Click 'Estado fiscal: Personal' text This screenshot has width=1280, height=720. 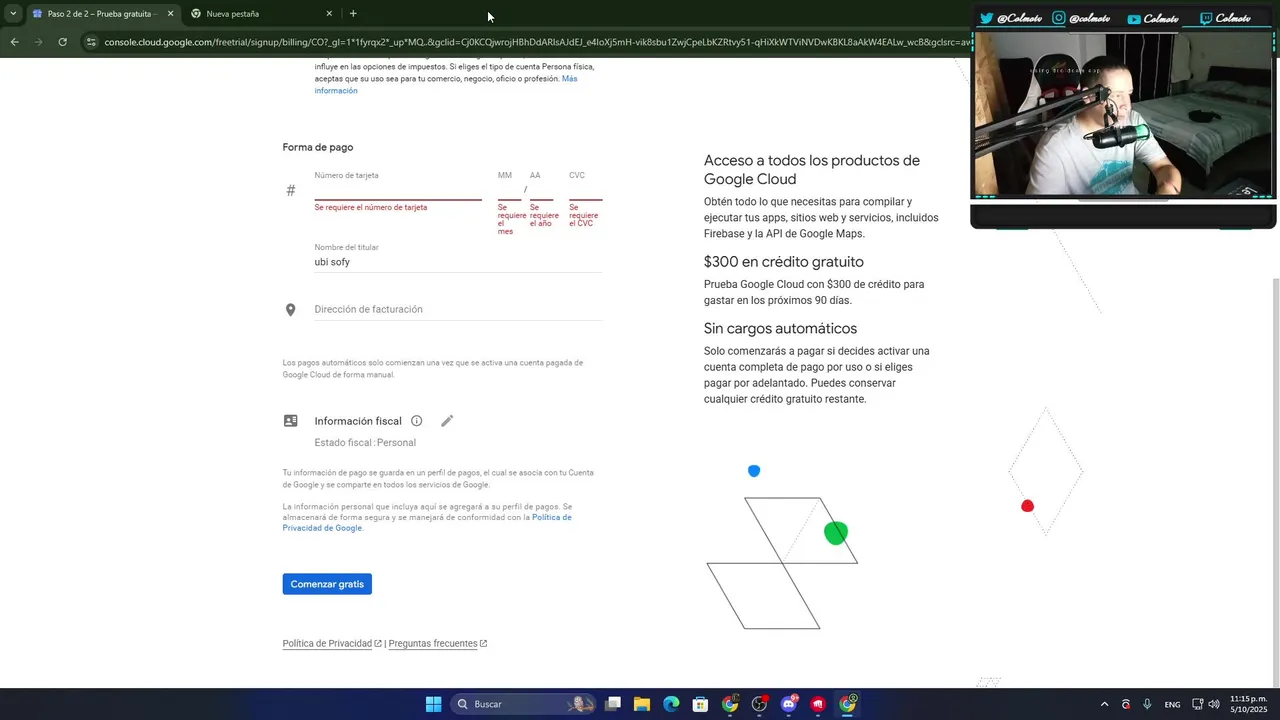coord(365,443)
